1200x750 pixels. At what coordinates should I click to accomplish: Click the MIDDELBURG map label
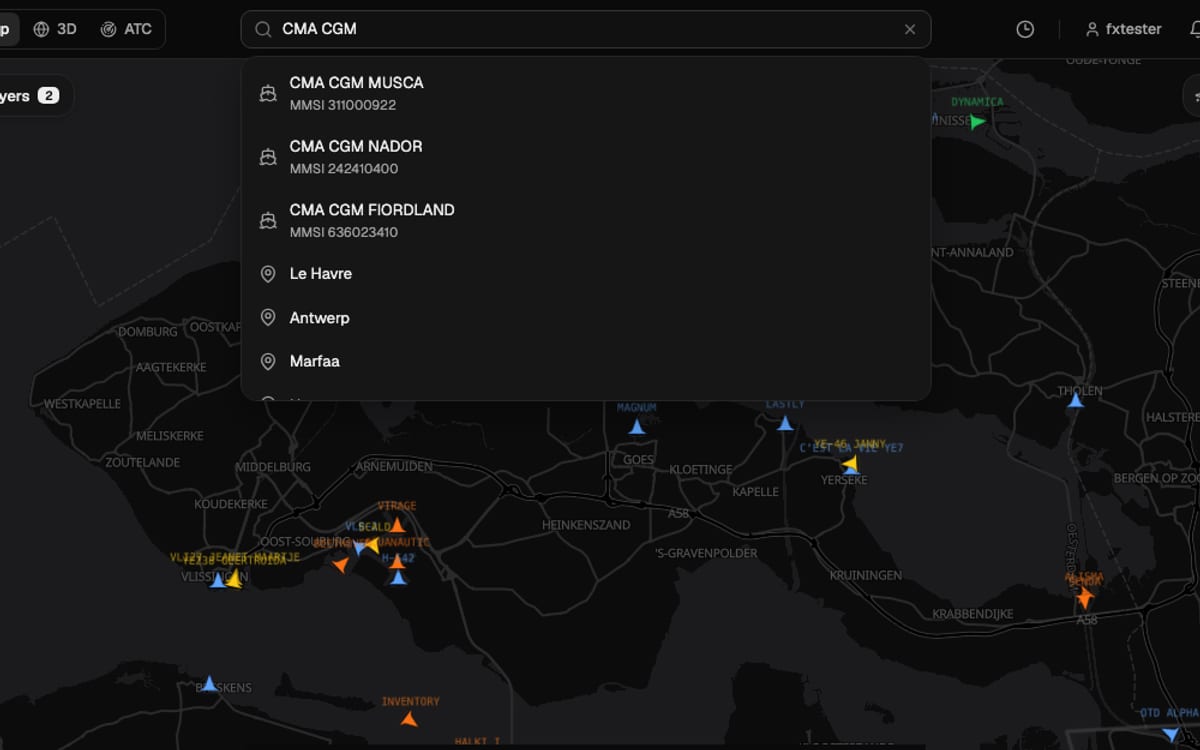click(273, 467)
